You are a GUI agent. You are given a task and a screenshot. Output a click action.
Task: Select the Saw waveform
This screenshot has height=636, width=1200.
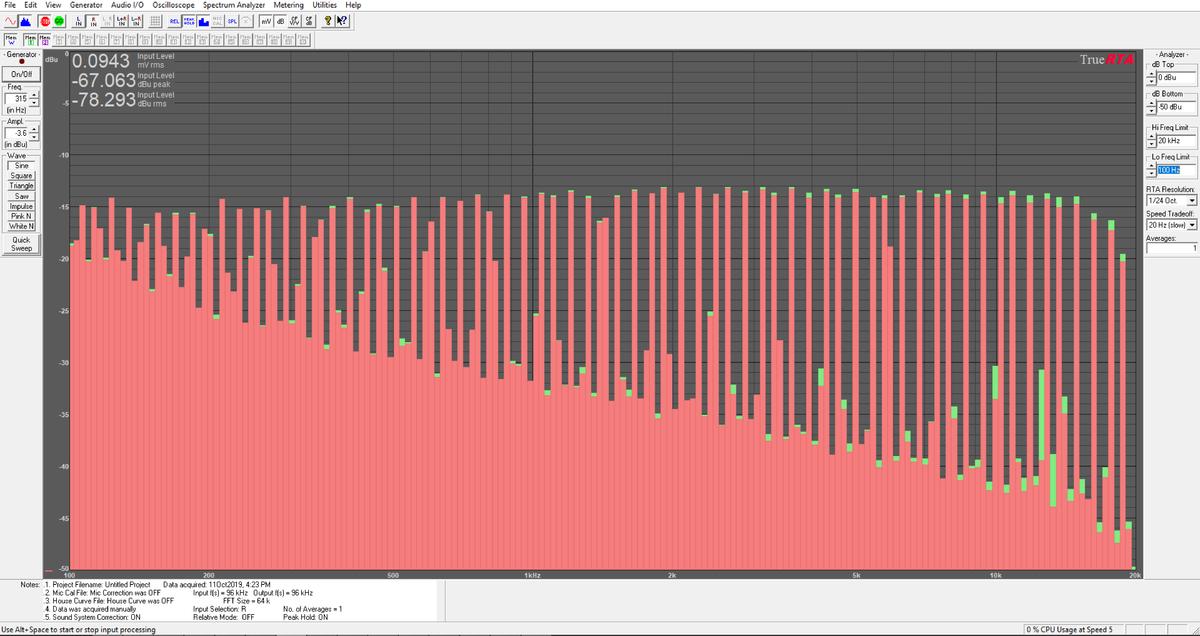[21, 196]
